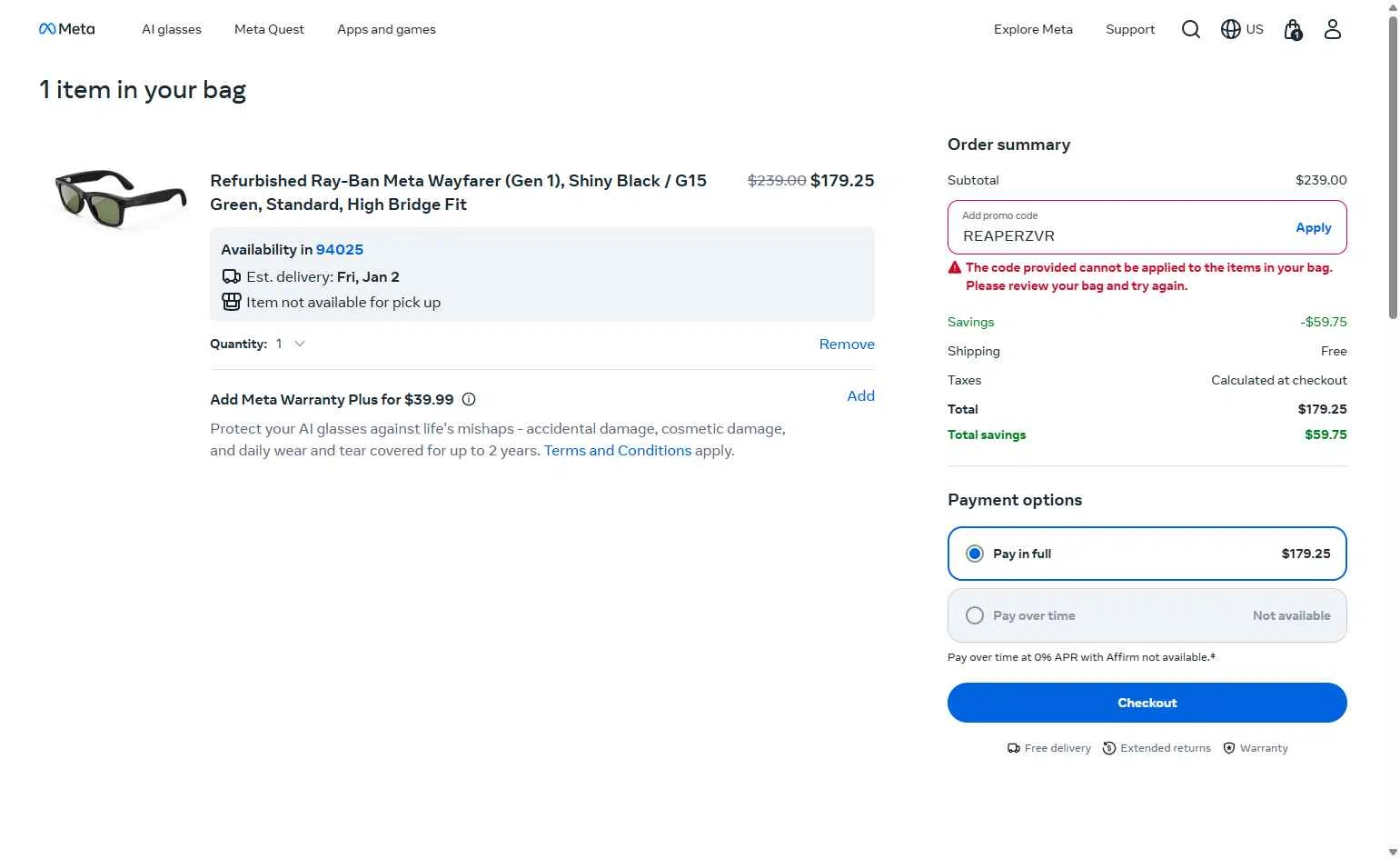The image size is (1400, 859).
Task: Click the 'Total savings' label
Action: [x=987, y=434]
